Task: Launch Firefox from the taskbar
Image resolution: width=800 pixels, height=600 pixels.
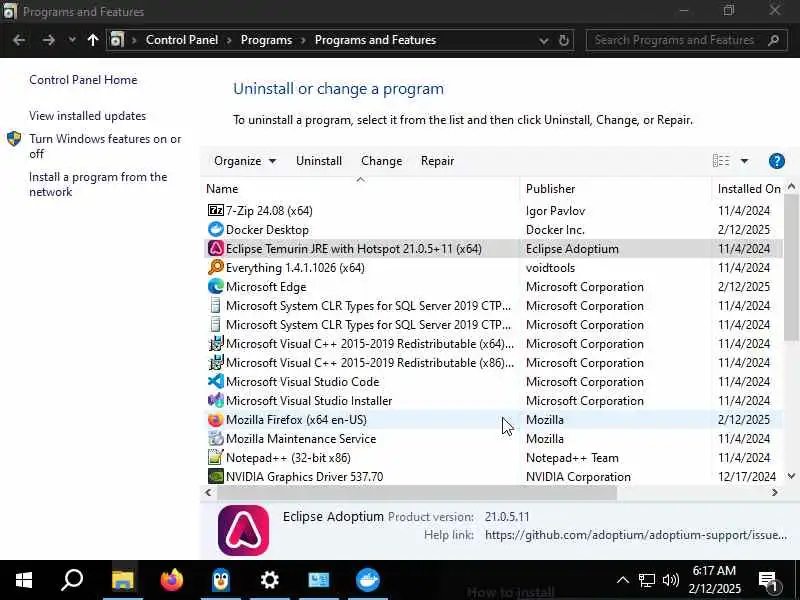Action: coord(171,580)
